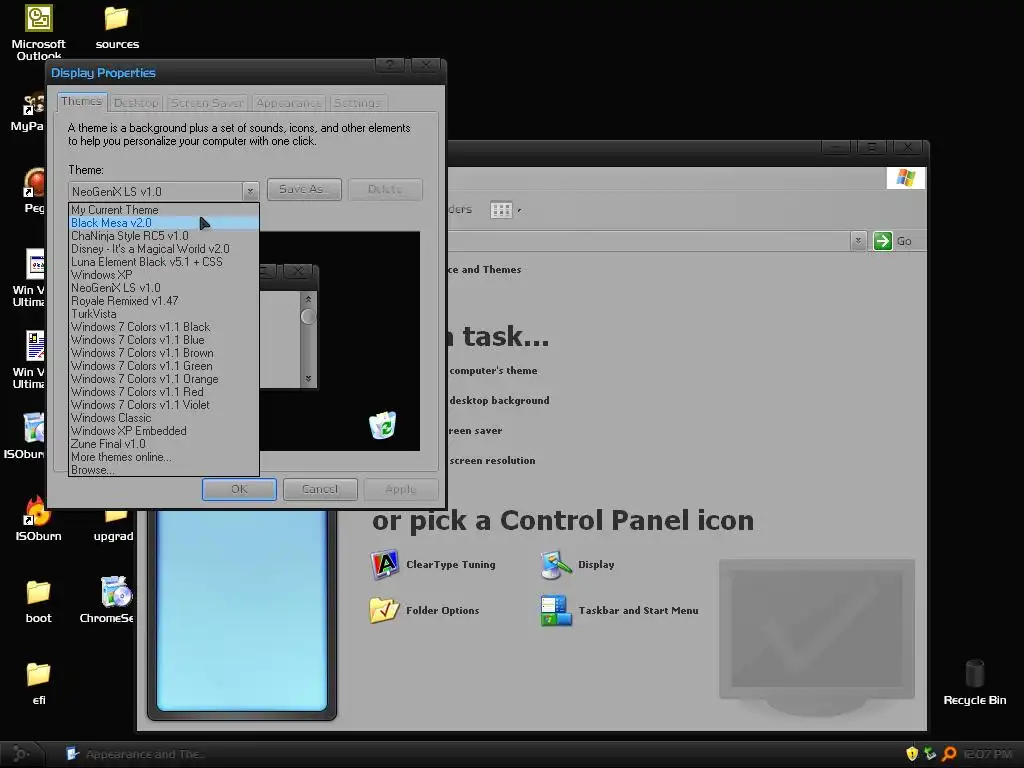Click the network tray icon

931,754
